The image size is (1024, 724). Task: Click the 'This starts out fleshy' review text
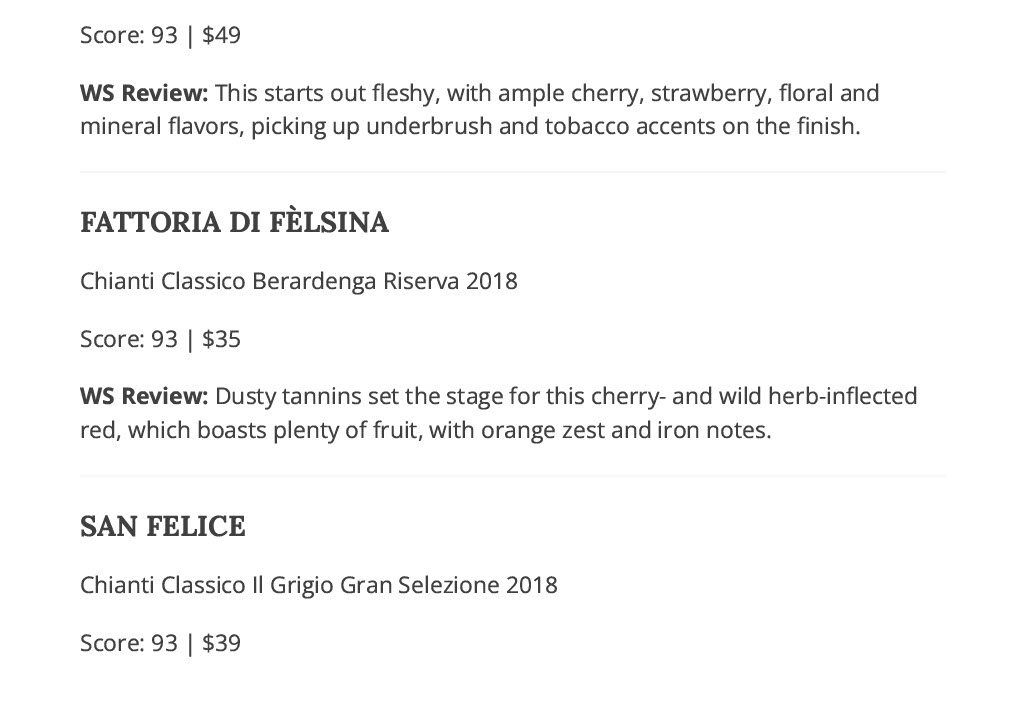(479, 109)
